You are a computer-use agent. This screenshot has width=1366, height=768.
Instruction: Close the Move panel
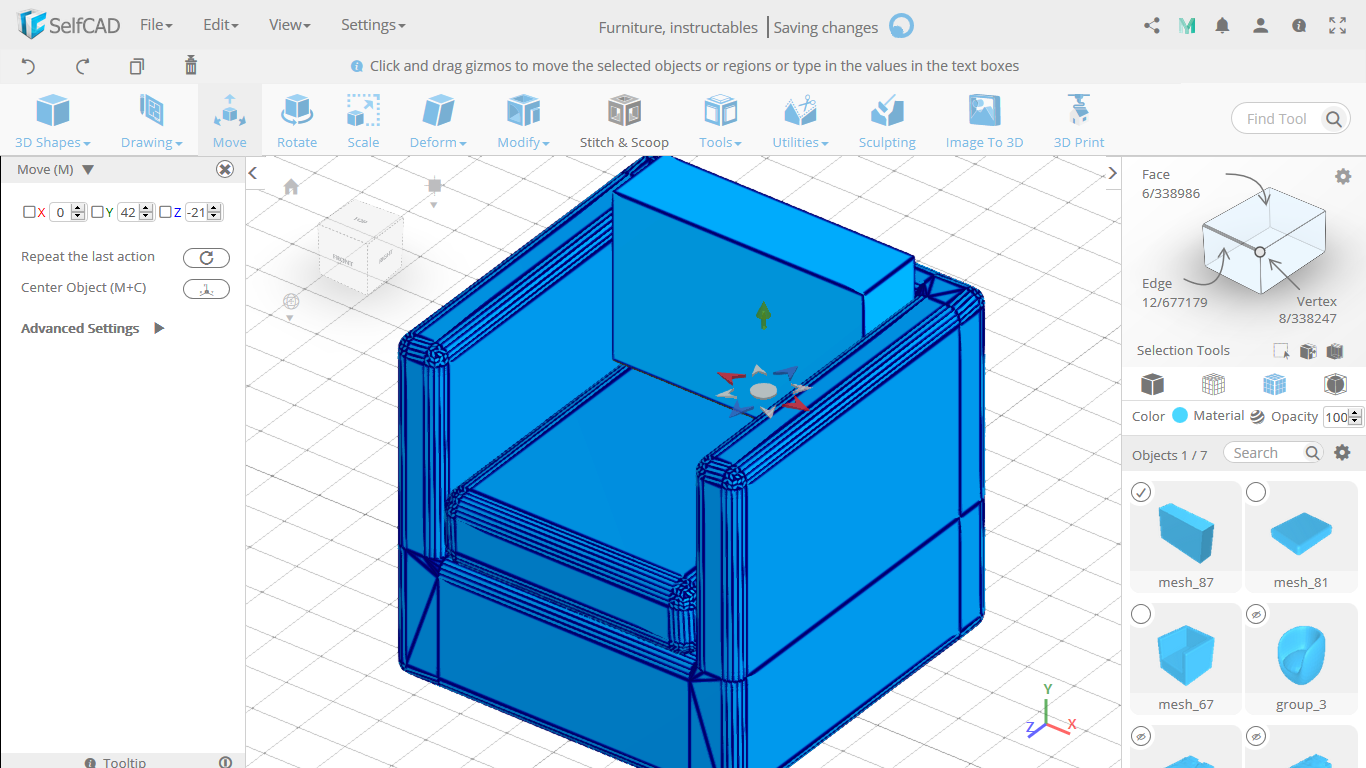(225, 170)
